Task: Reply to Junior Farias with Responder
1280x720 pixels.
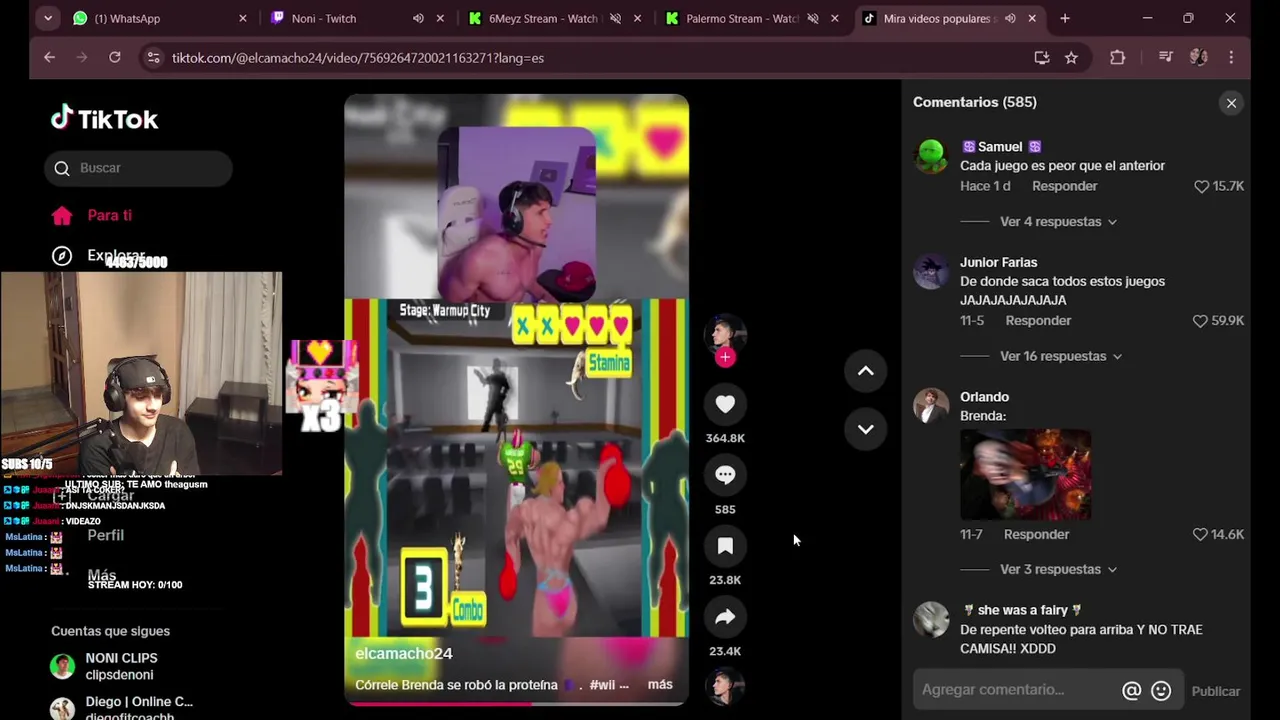Action: click(1038, 321)
